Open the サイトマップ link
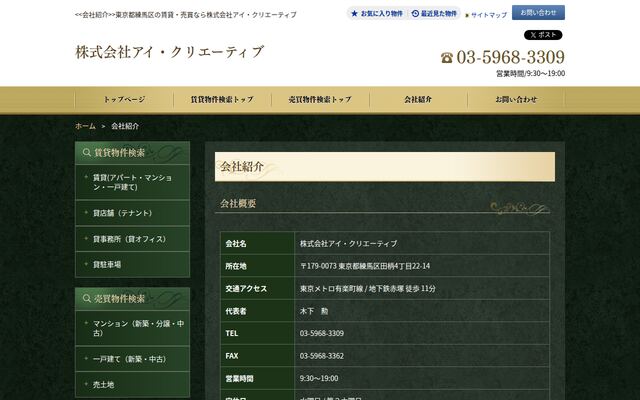The width and height of the screenshot is (640, 400). tap(489, 15)
